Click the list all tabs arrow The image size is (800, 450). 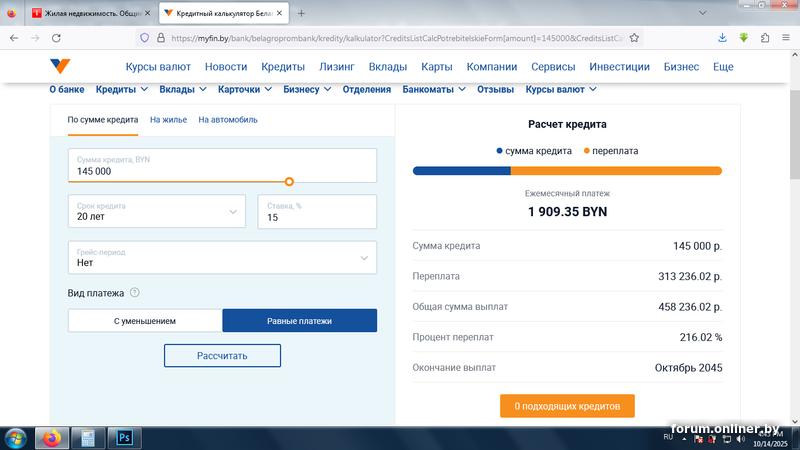(x=703, y=13)
